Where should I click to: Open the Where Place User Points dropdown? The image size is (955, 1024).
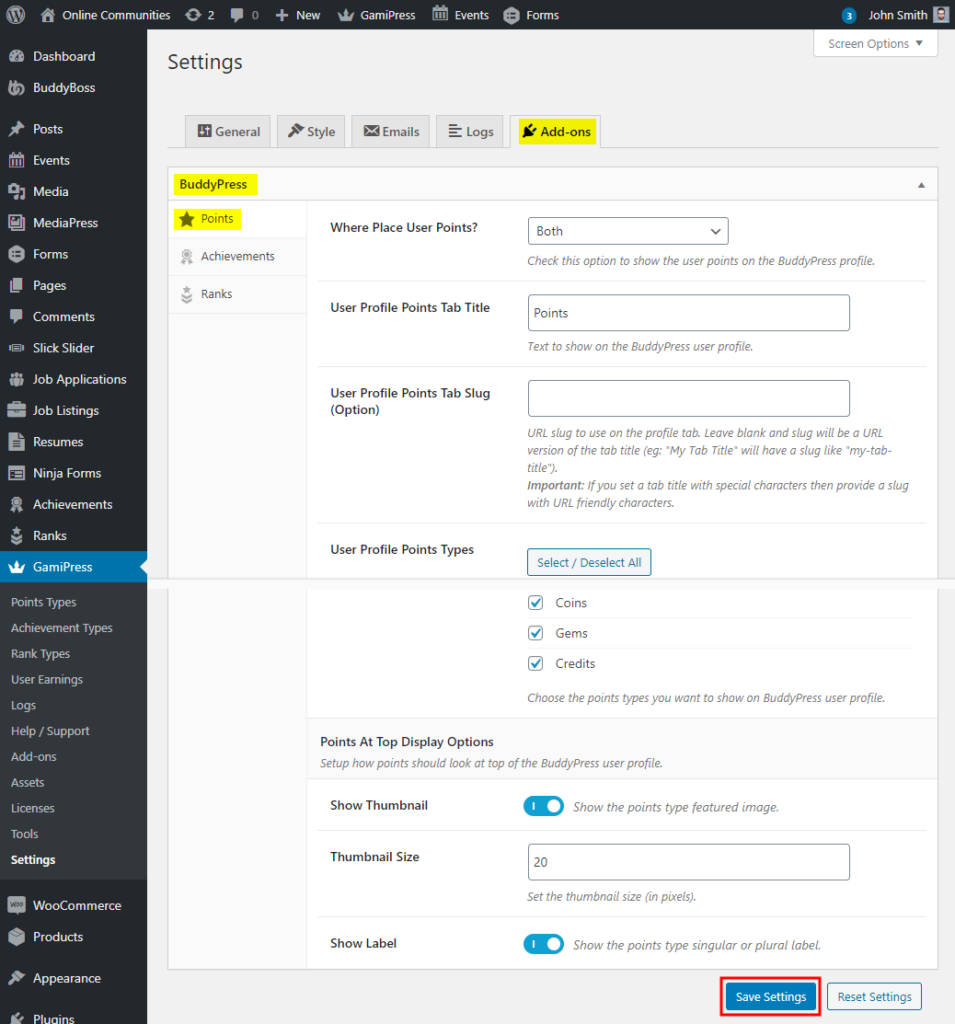[x=628, y=231]
